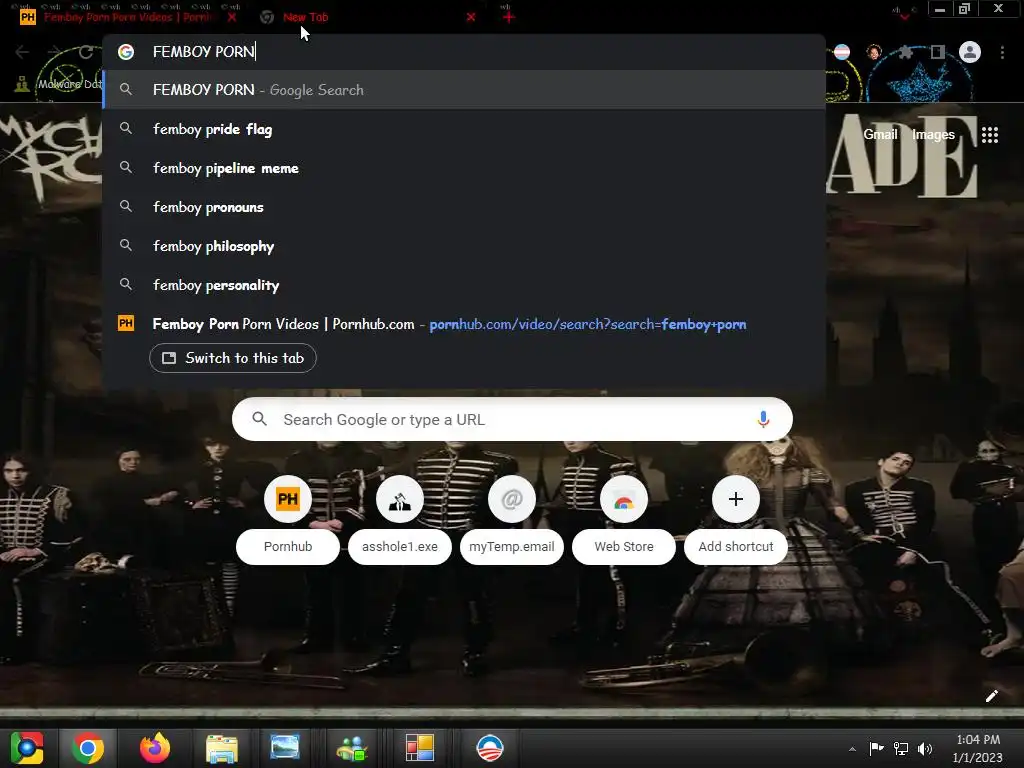The width and height of the screenshot is (1024, 768).
Task: Open the profile avatar button
Action: point(970,52)
